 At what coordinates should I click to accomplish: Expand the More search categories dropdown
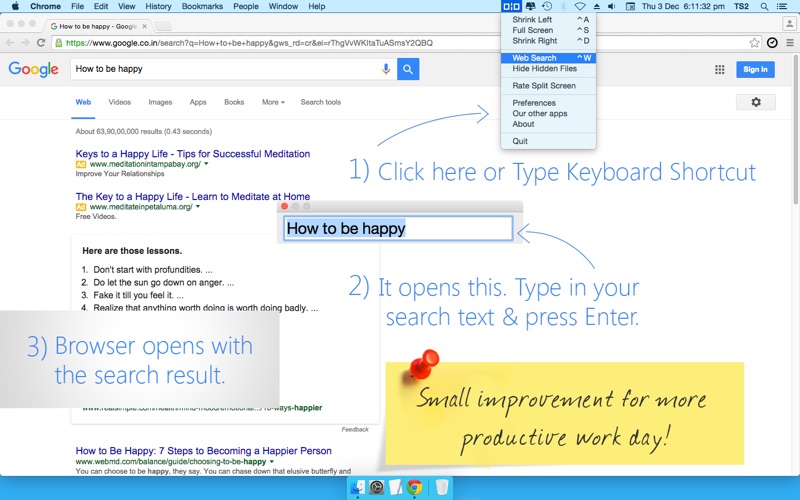(273, 102)
